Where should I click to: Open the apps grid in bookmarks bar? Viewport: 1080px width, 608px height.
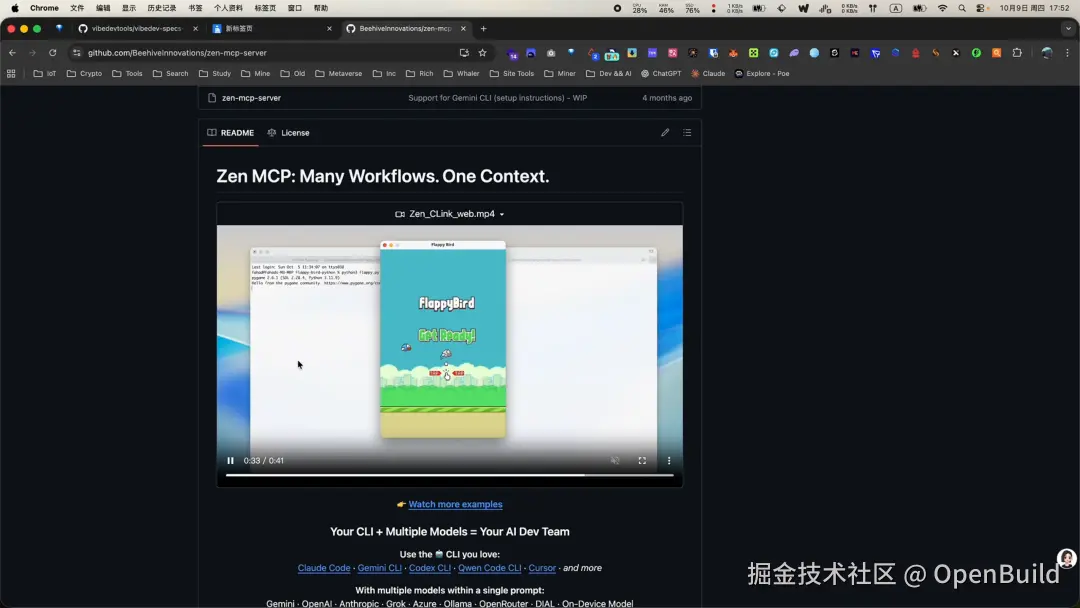point(11,74)
